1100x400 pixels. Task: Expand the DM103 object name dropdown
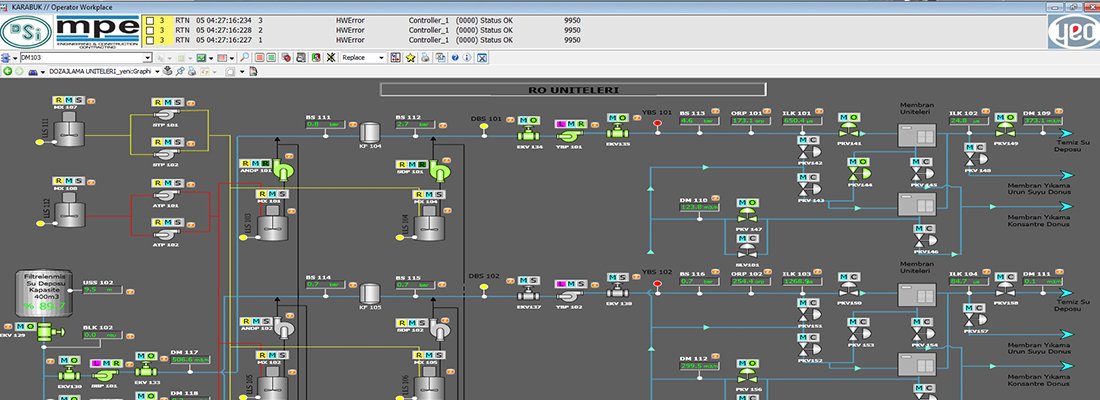click(148, 58)
